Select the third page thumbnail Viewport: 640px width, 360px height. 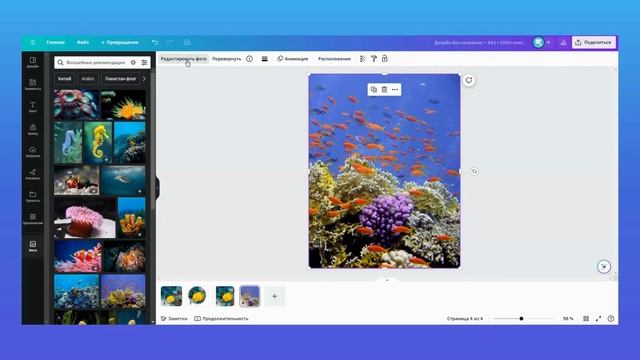224,296
